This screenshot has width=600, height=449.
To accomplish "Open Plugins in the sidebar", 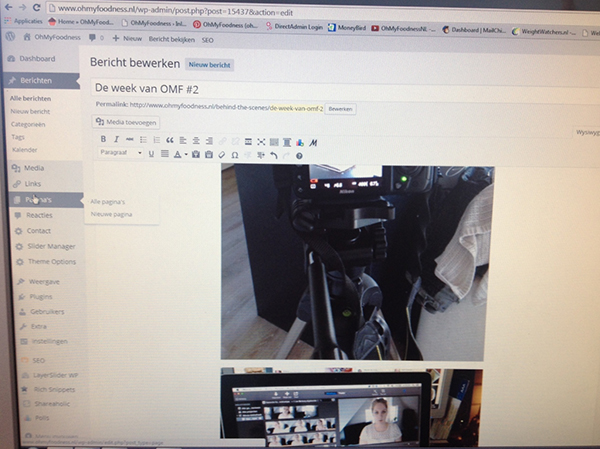I will tap(41, 297).
